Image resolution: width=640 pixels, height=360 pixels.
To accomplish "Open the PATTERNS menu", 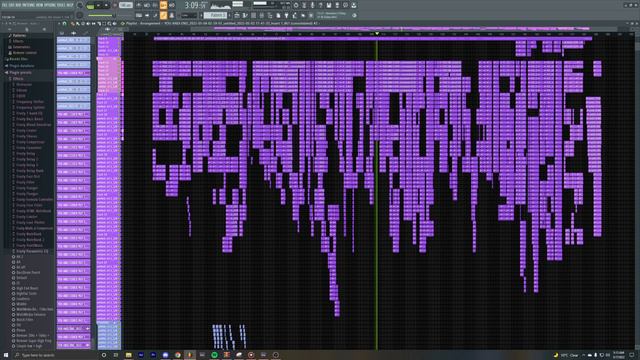I will pos(29,5).
